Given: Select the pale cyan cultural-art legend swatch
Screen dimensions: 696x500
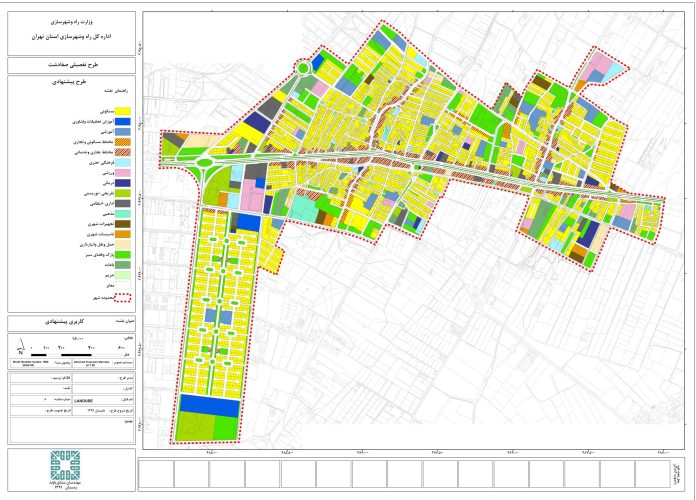Looking at the screenshot, I should click(123, 163).
